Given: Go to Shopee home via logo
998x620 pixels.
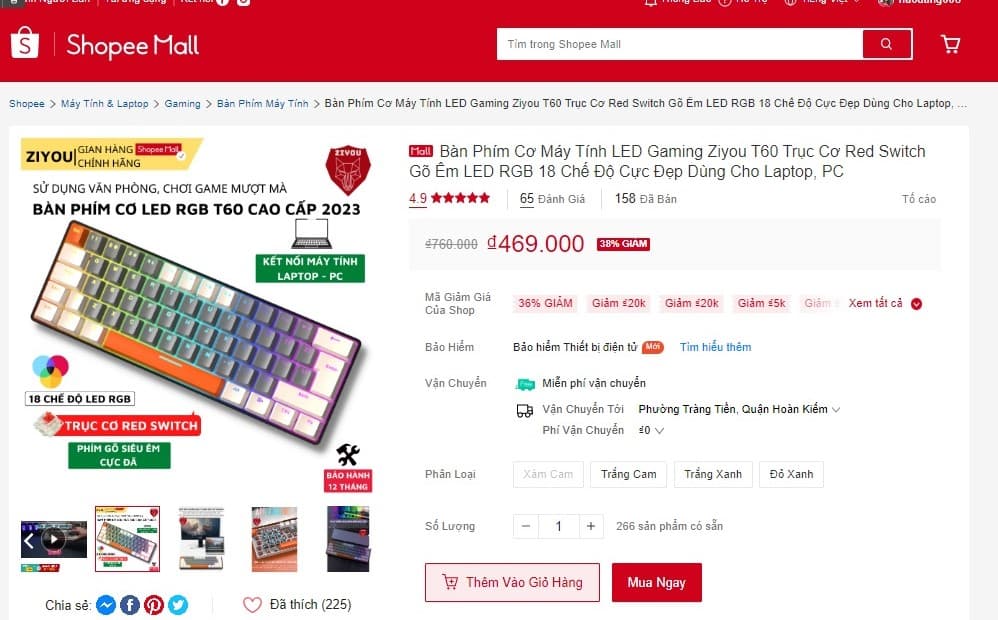Looking at the screenshot, I should pyautogui.click(x=25, y=43).
